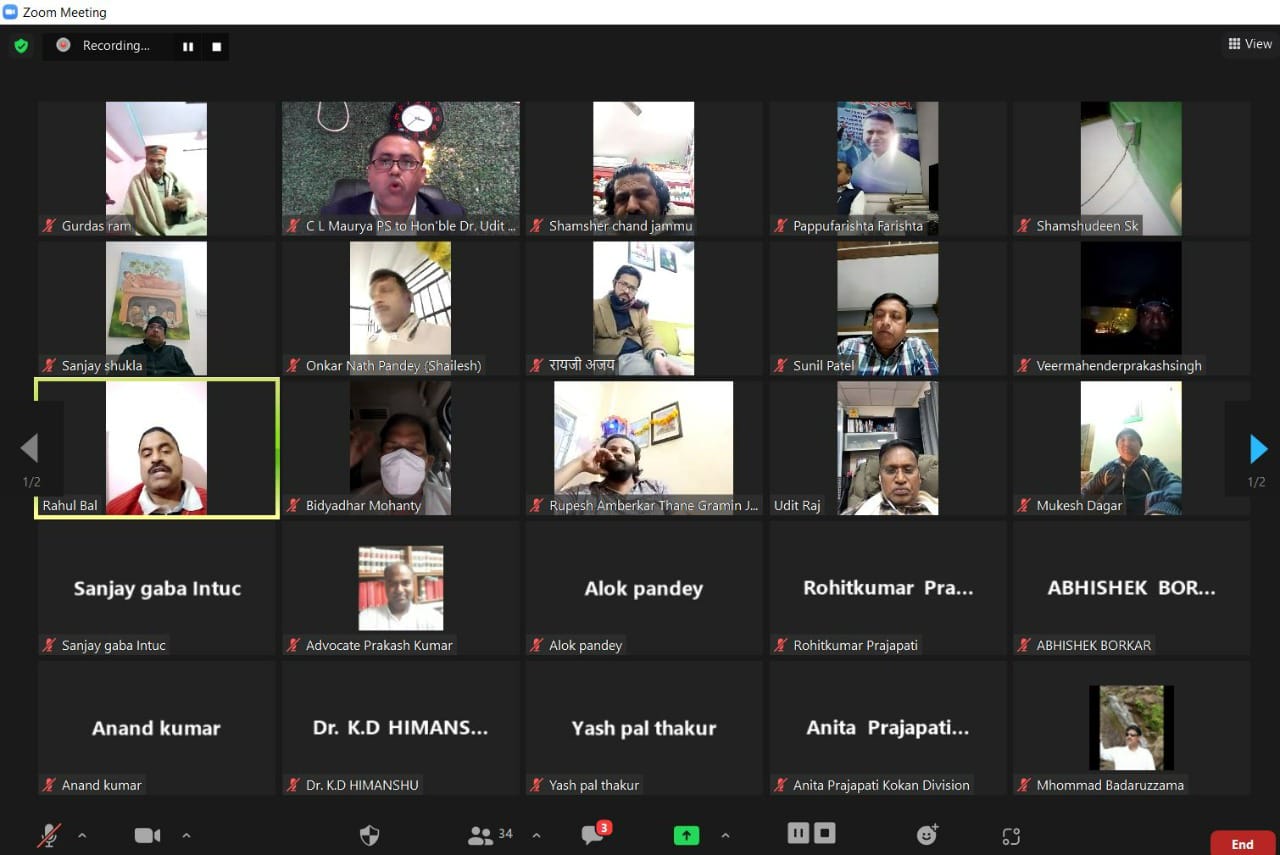Image resolution: width=1280 pixels, height=855 pixels.
Task: Click muted mic icon beside Bidyadhar Mohanty
Action: tap(293, 506)
